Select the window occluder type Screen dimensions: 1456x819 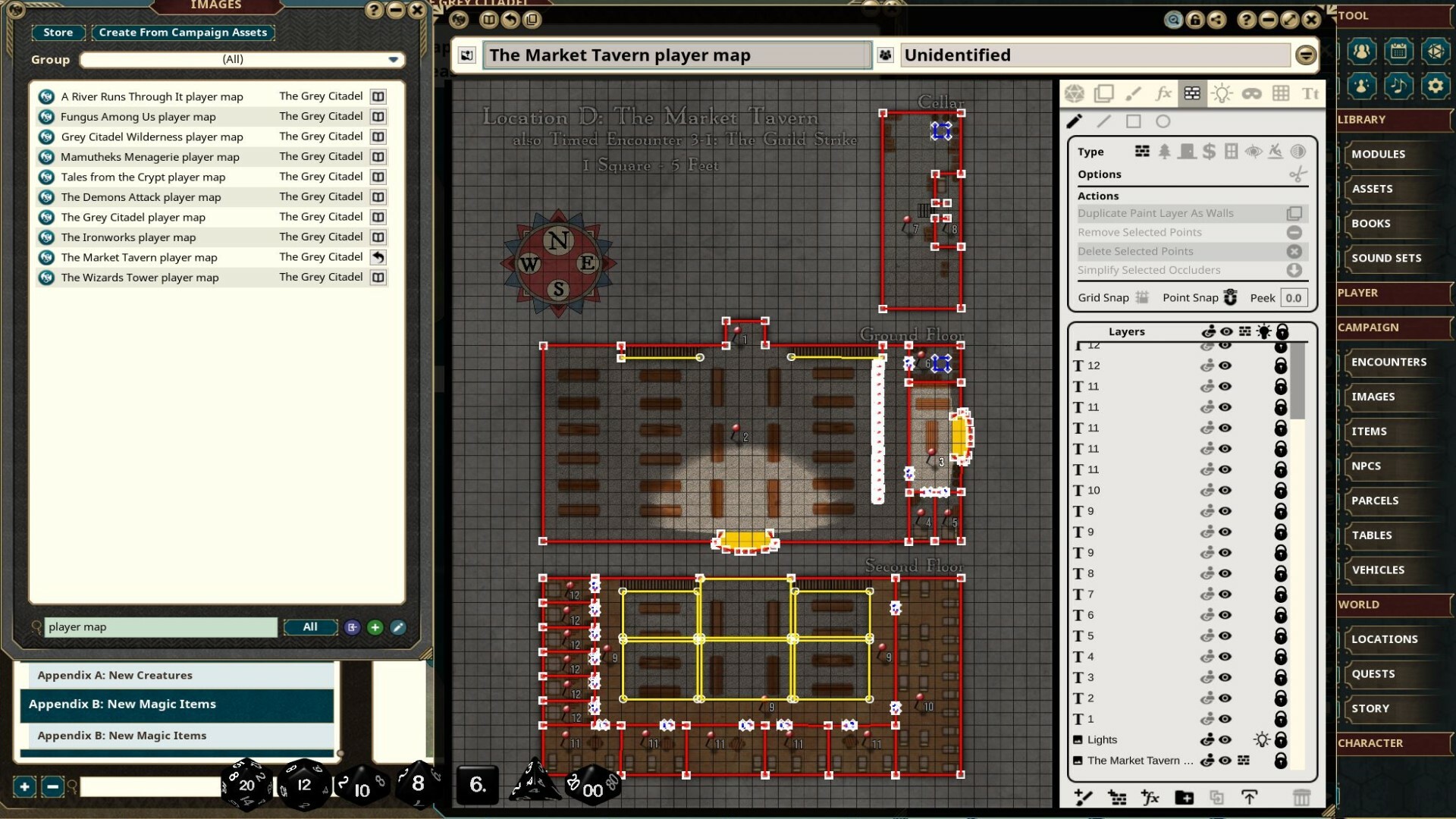click(1231, 152)
